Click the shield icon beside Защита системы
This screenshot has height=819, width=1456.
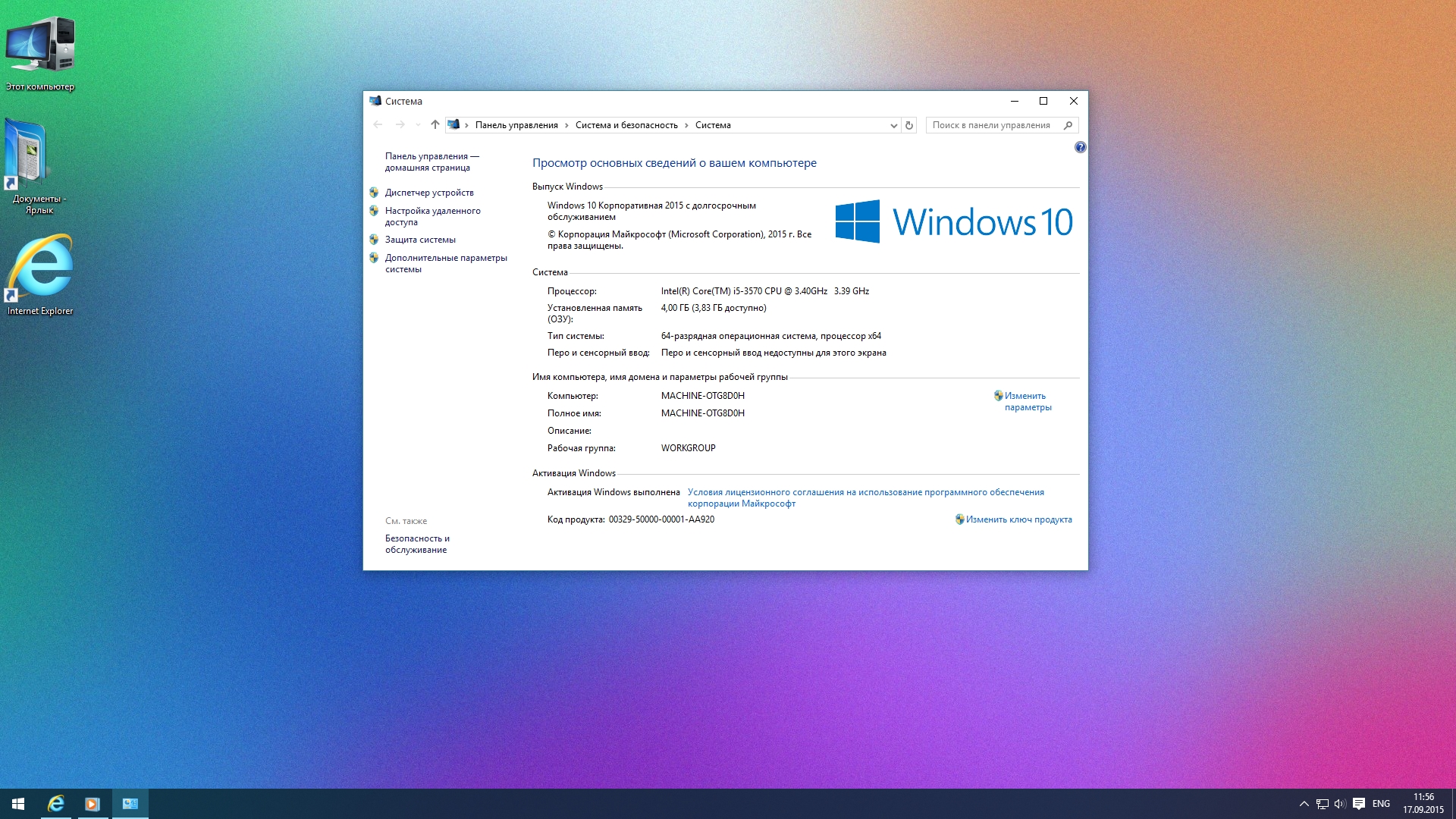374,240
